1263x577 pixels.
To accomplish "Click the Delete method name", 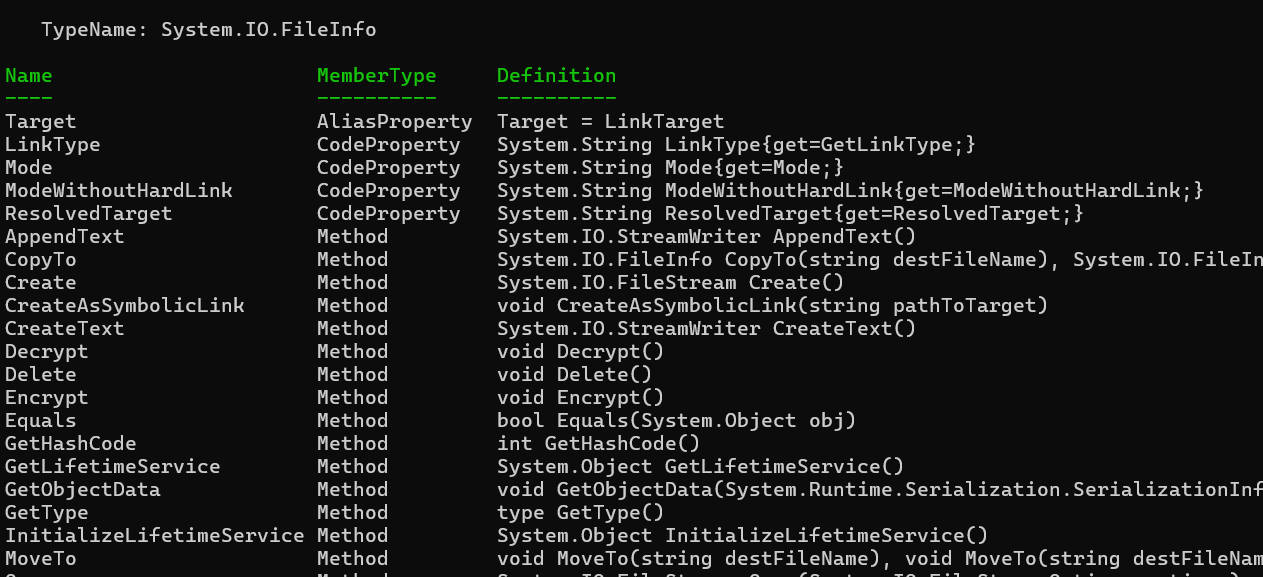I will point(40,375).
